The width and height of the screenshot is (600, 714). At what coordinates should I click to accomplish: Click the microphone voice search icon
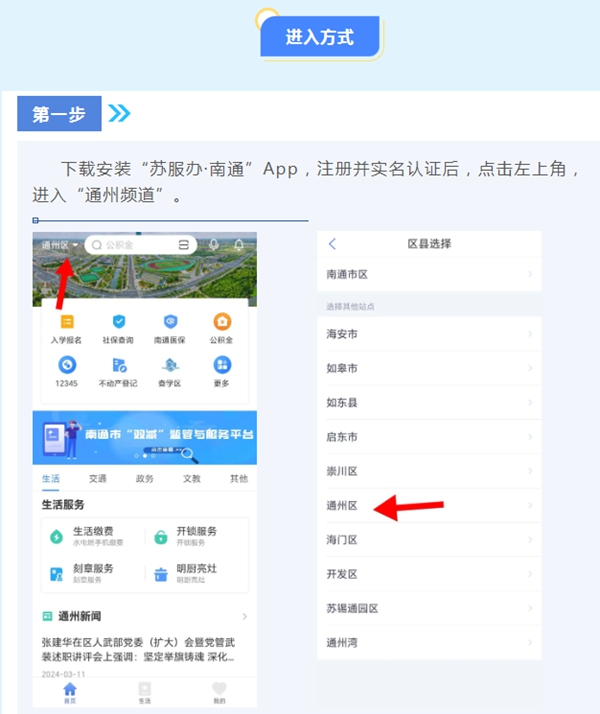[213, 245]
